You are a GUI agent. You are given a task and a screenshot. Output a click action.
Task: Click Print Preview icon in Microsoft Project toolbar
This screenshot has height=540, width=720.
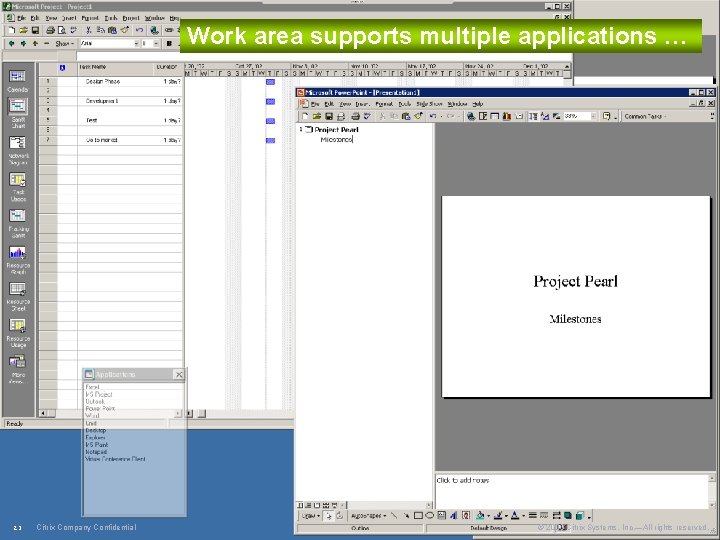click(62, 30)
